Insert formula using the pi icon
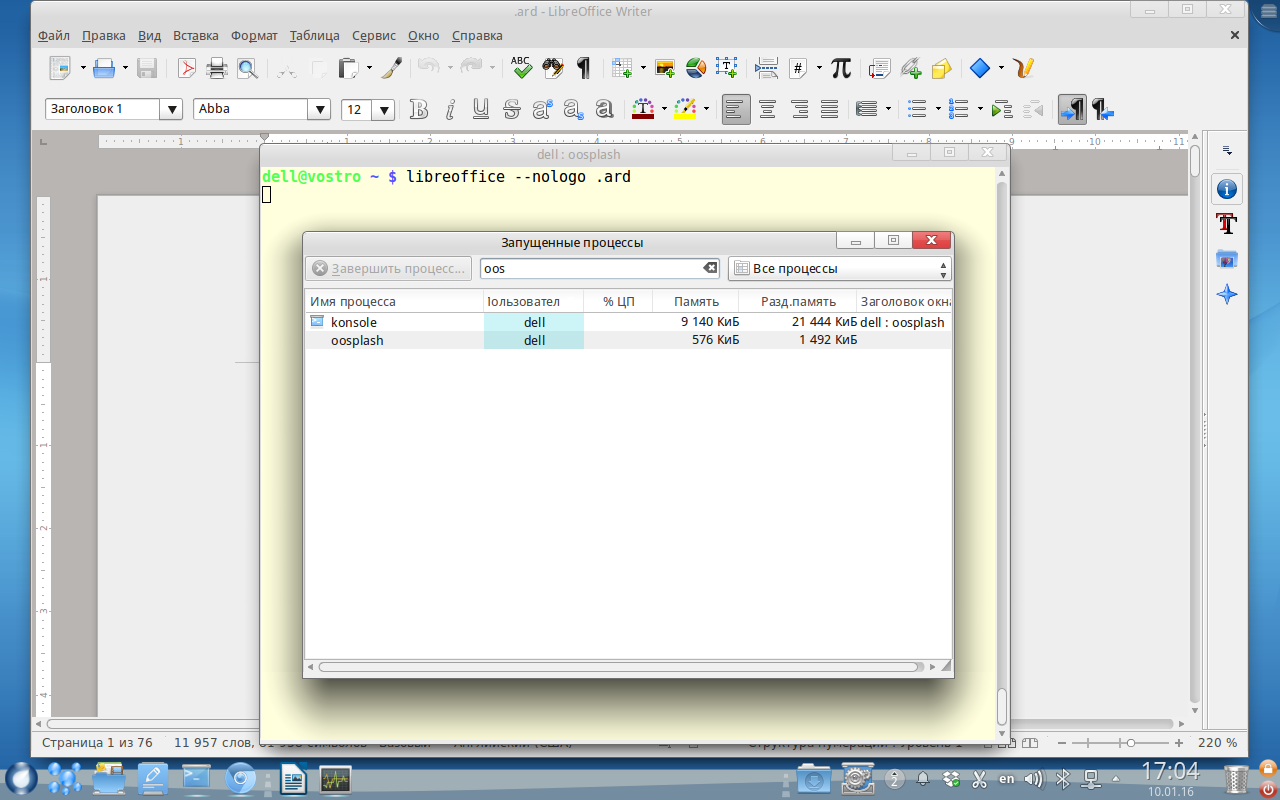The height and width of the screenshot is (800, 1280). click(841, 68)
